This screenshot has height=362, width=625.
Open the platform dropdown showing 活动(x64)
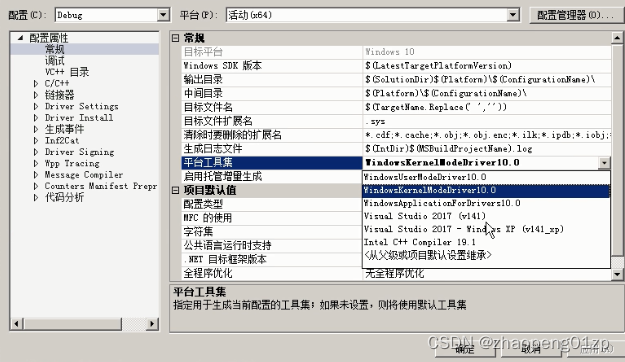pos(513,15)
